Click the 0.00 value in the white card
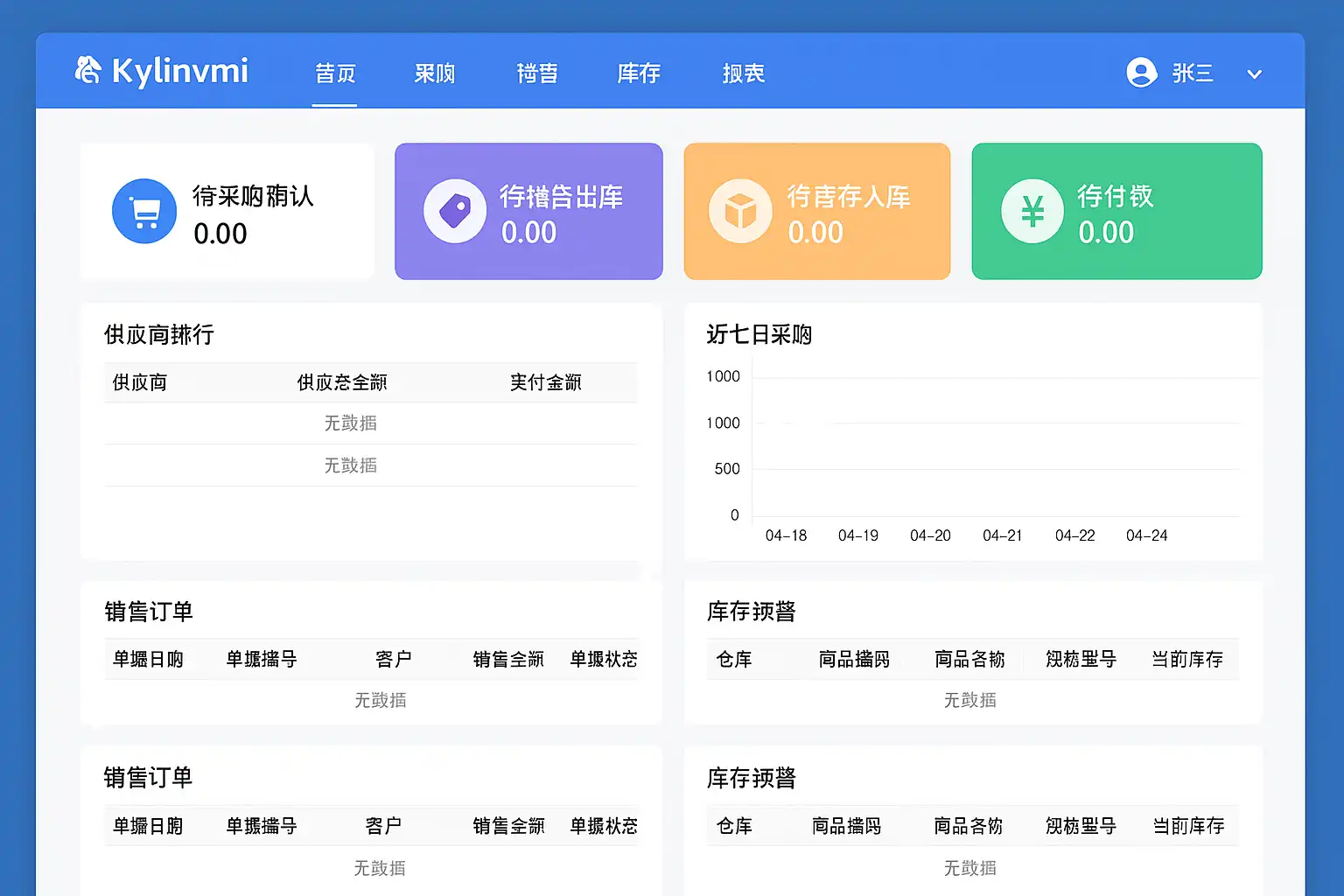 click(x=220, y=234)
